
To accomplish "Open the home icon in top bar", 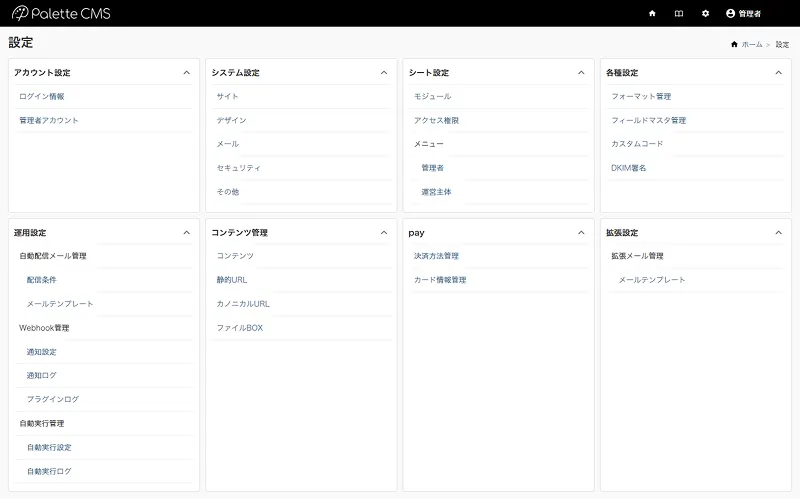I will 652,14.
